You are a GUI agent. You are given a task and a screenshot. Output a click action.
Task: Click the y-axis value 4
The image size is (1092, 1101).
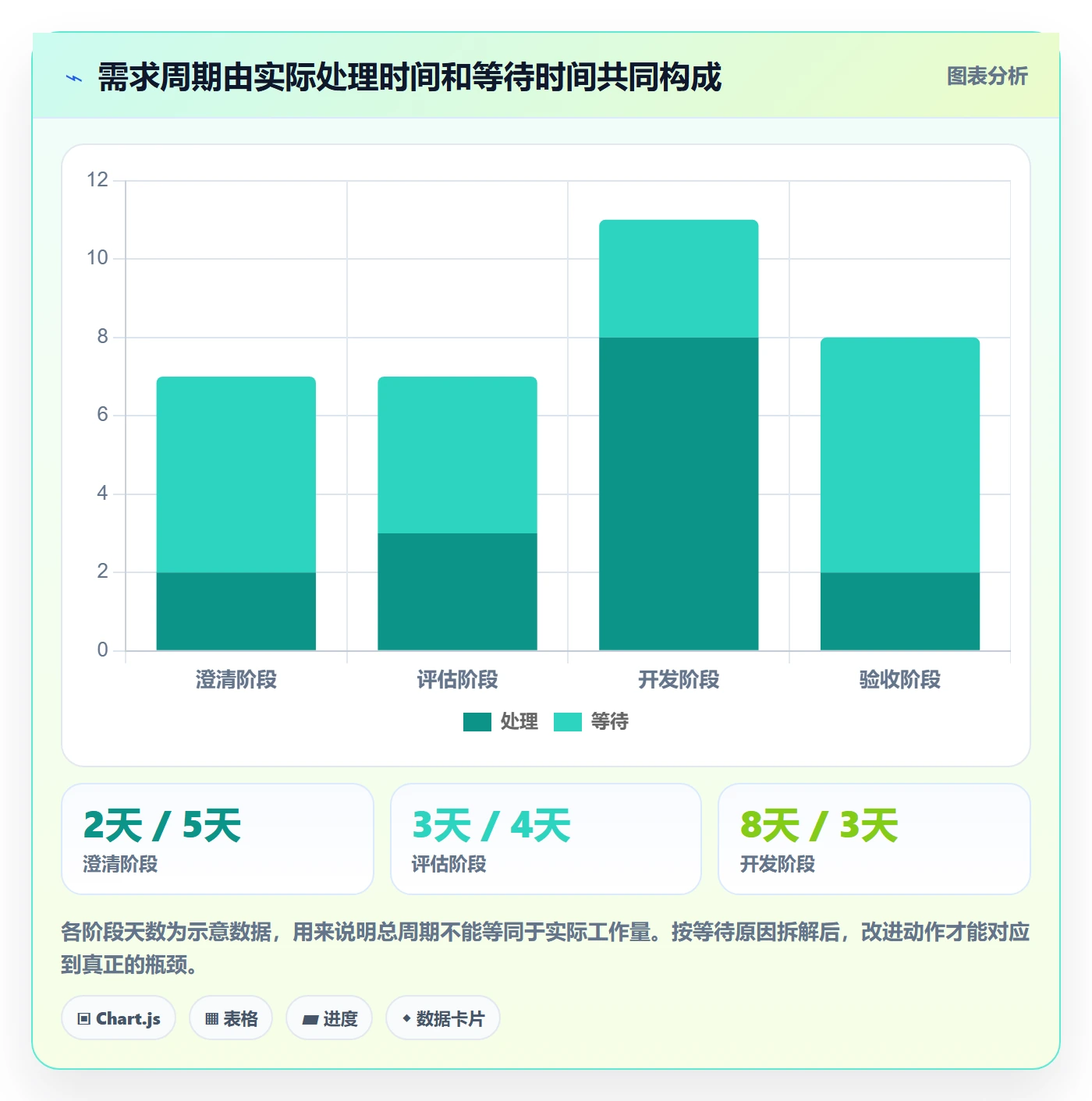(102, 494)
